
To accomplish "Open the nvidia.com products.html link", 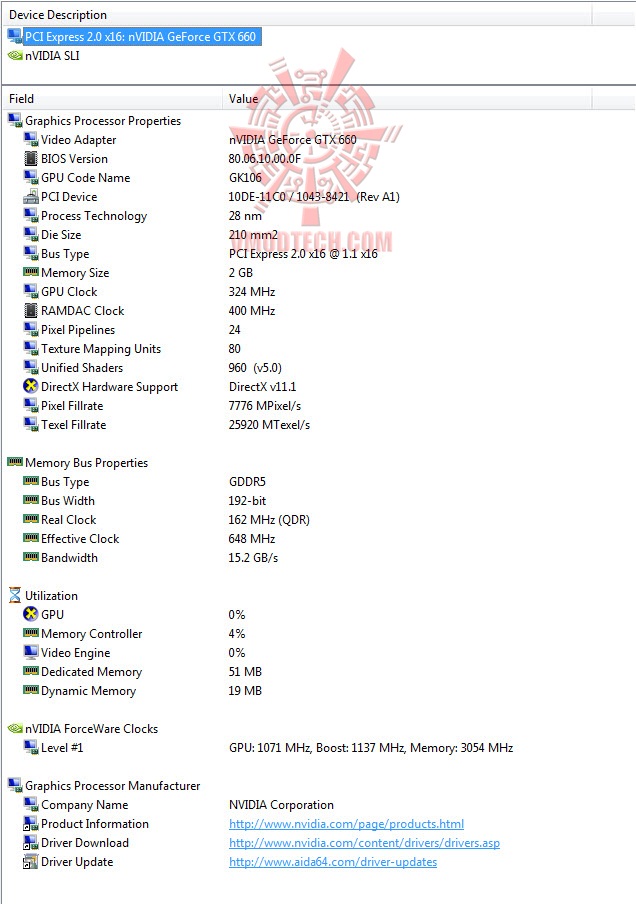I will click(x=347, y=824).
